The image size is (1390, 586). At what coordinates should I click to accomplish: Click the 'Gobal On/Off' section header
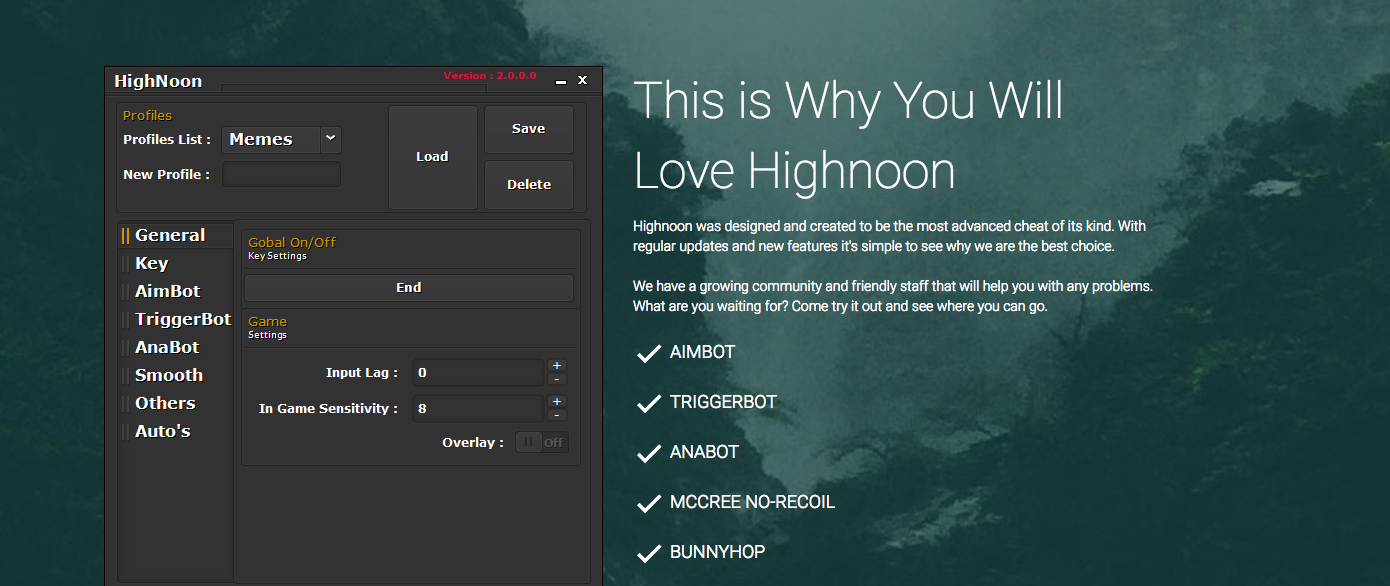pyautogui.click(x=292, y=243)
